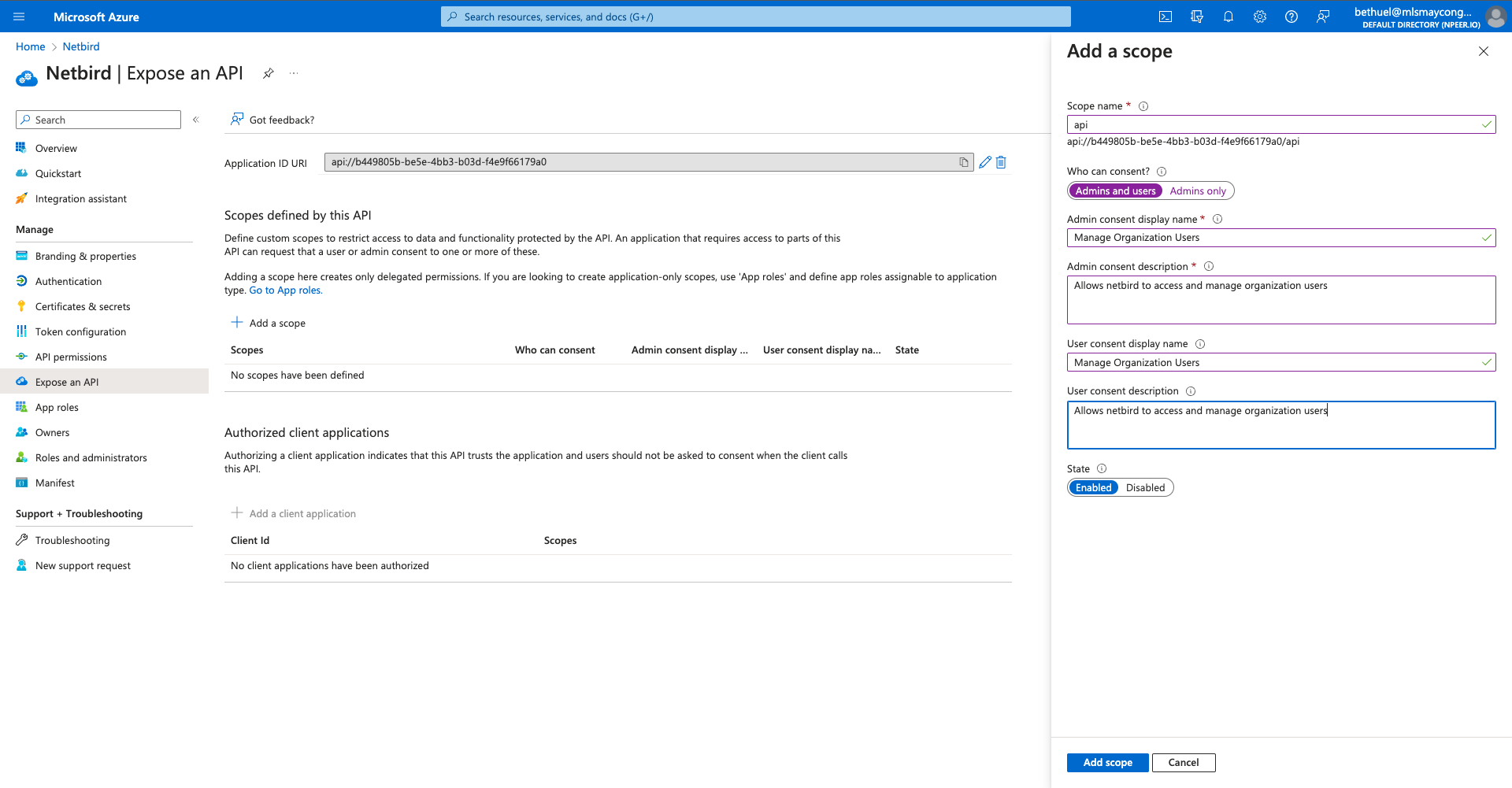Open the more options ellipsis beside title
1512x788 pixels.
pyautogui.click(x=294, y=73)
